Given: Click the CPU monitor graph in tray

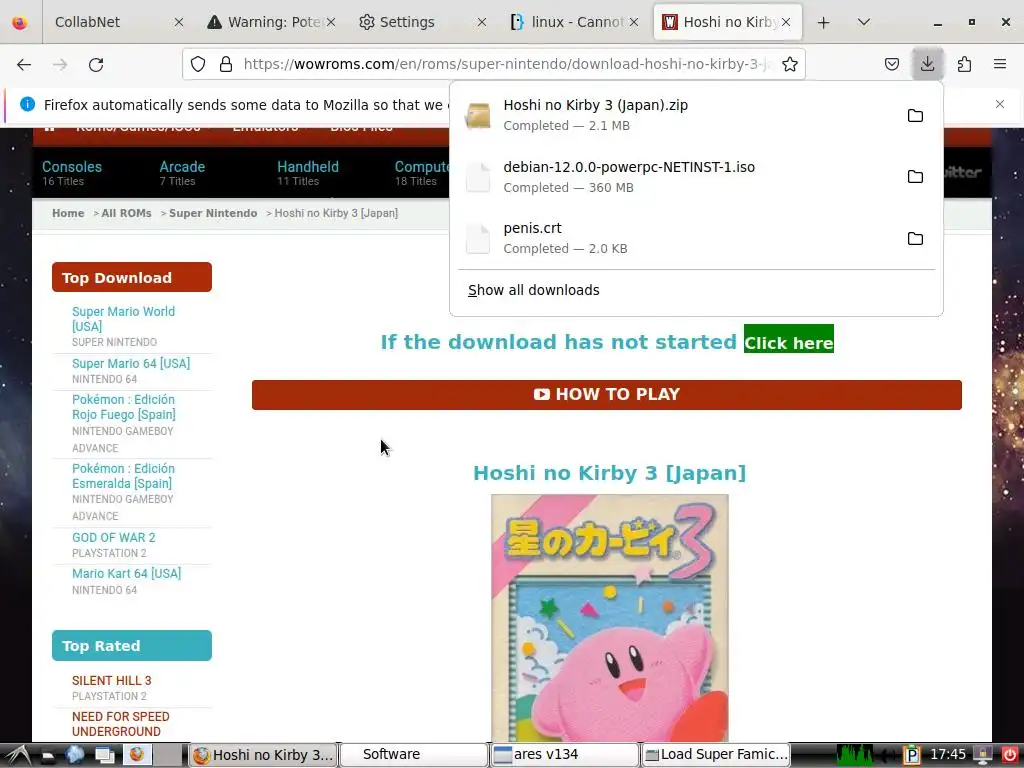Looking at the screenshot, I should coord(855,755).
